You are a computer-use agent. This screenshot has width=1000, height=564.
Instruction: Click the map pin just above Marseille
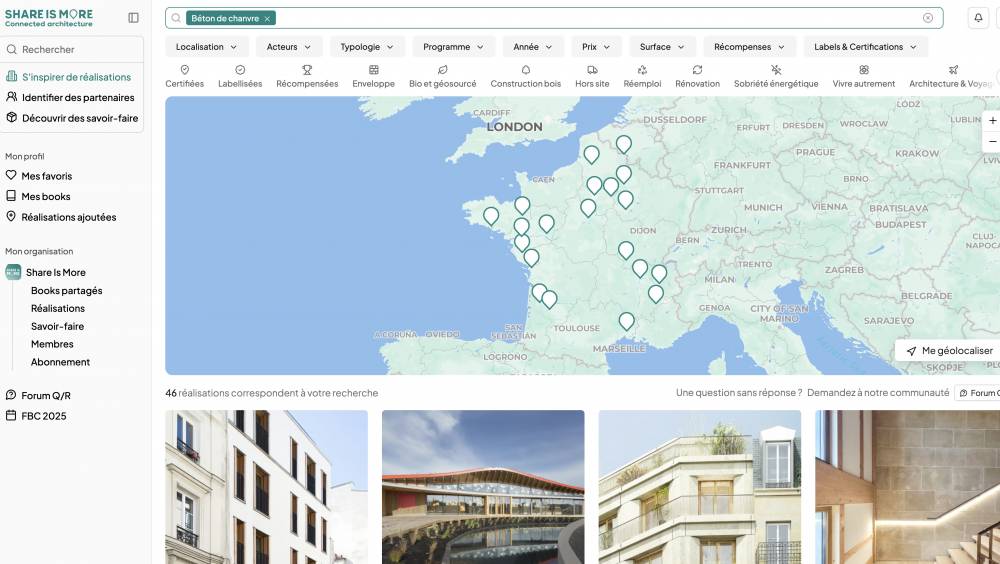point(627,321)
